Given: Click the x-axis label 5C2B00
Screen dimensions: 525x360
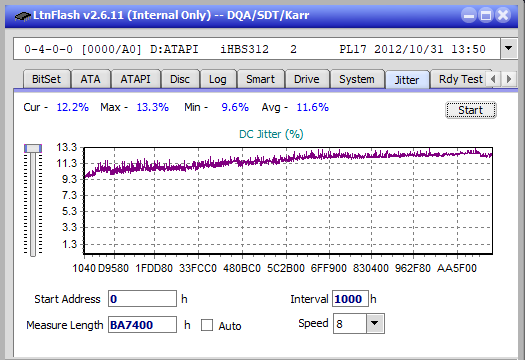Looking at the screenshot, I should [286, 268].
